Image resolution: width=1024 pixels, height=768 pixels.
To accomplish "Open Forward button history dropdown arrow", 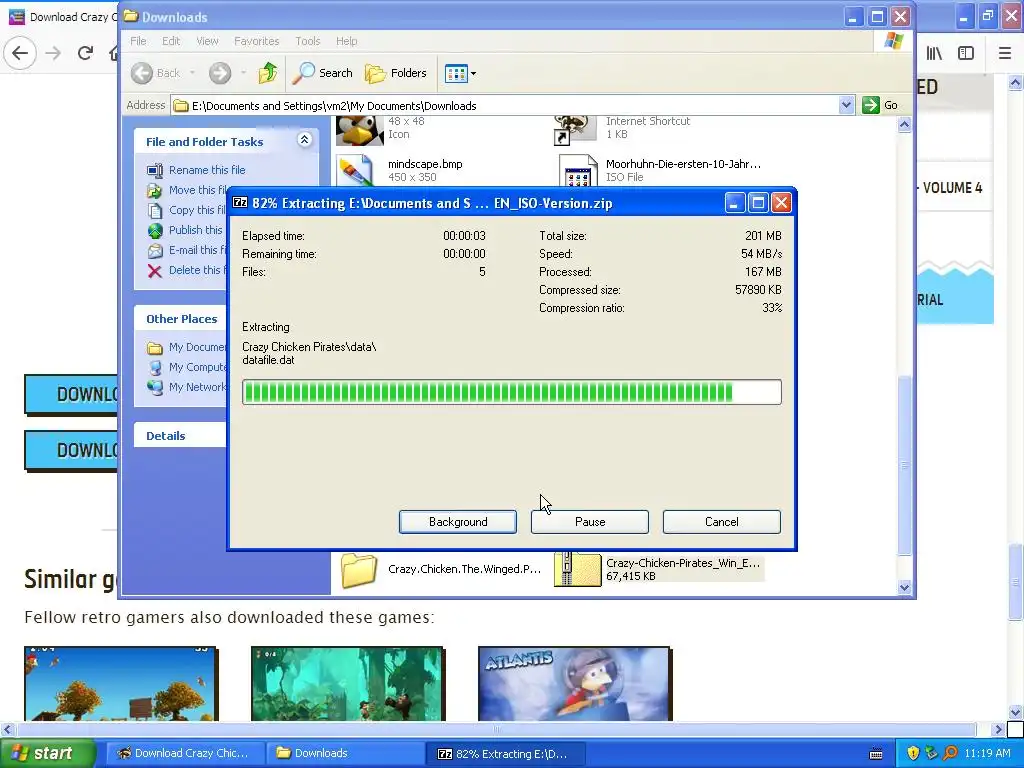I will coord(243,73).
